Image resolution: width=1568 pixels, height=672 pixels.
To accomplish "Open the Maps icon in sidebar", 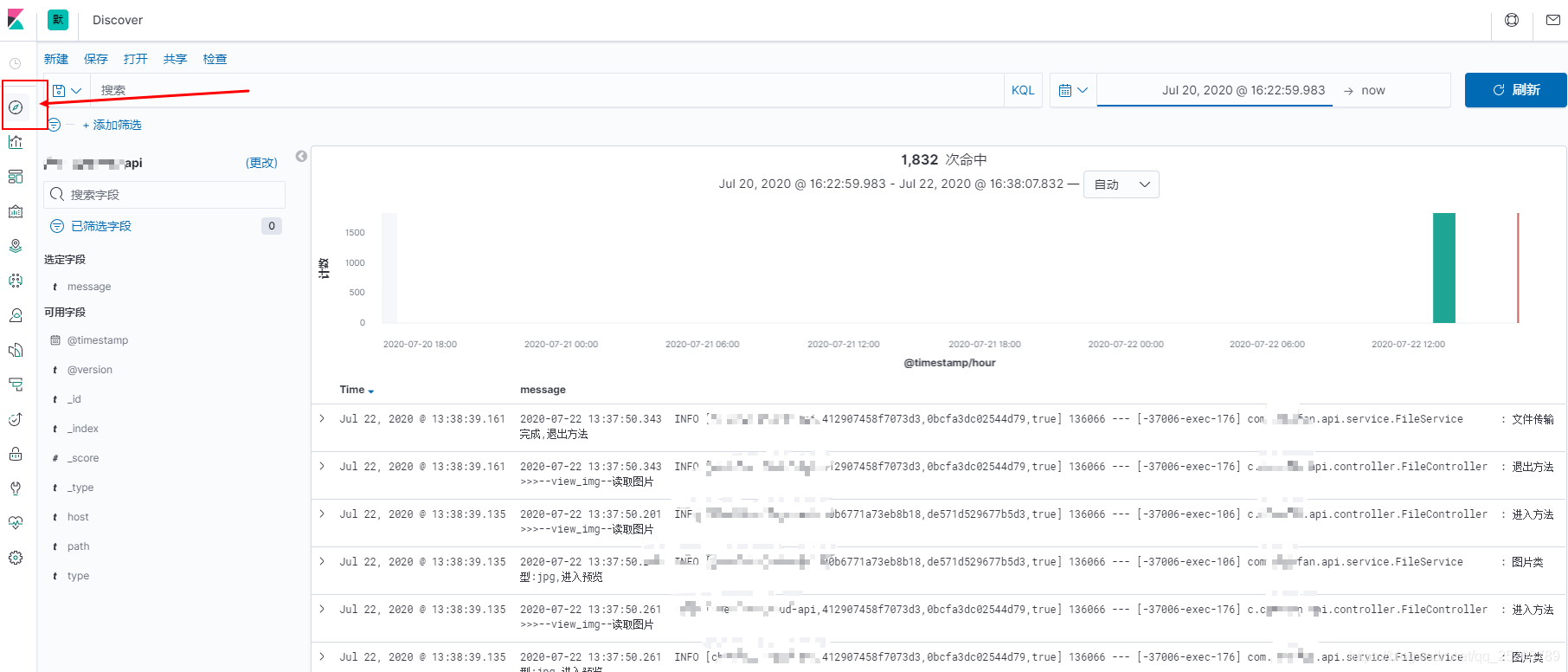I will [16, 246].
